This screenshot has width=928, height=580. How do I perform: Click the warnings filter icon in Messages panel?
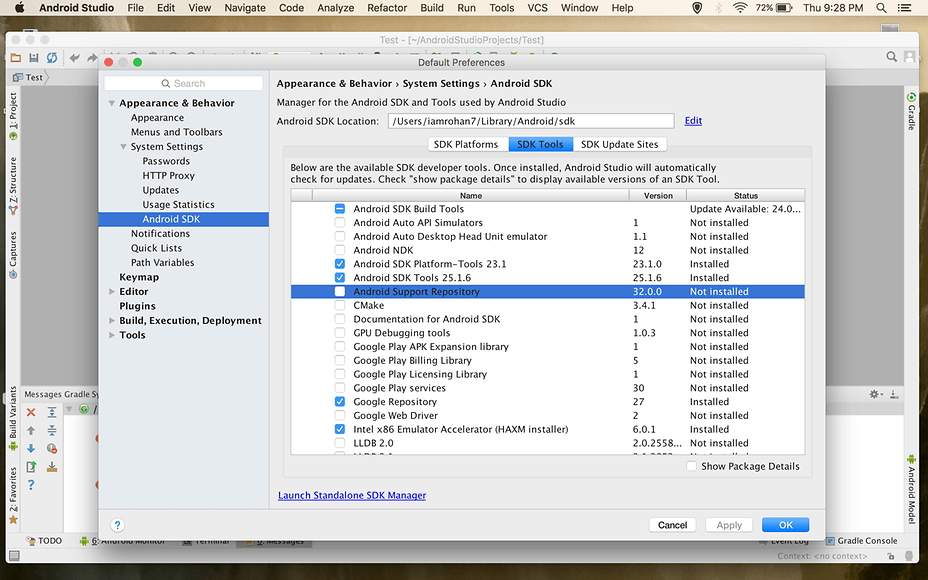(x=52, y=449)
